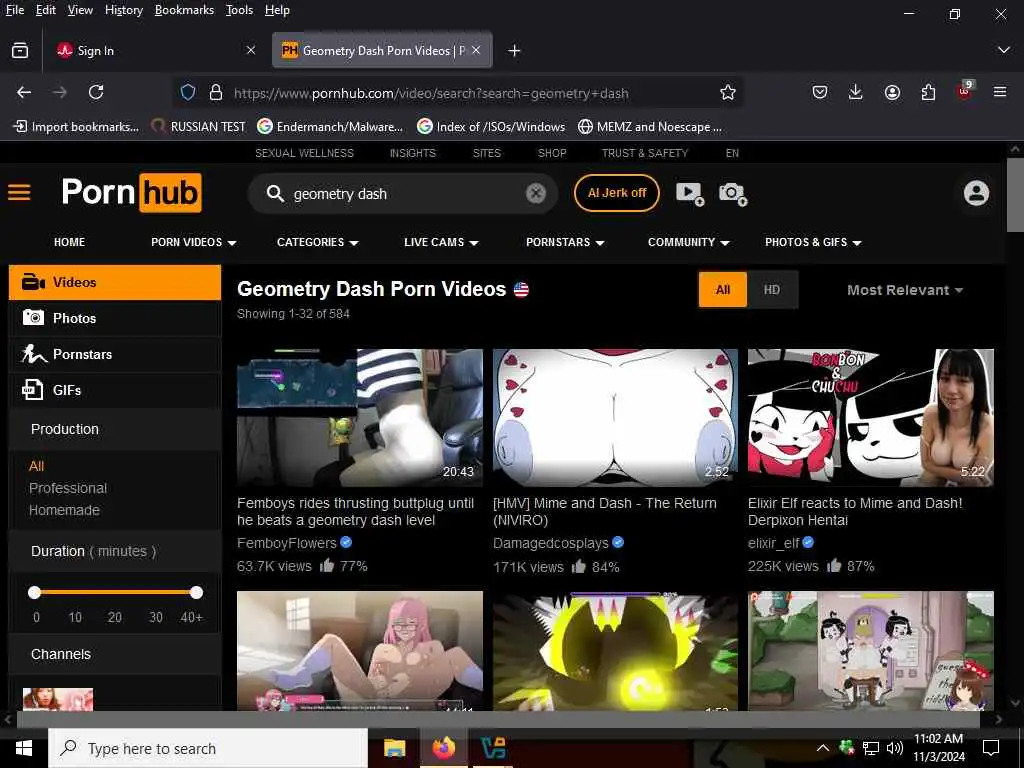Select the Photos sidebar tab
Image resolution: width=1024 pixels, height=768 pixels.
click(x=115, y=318)
